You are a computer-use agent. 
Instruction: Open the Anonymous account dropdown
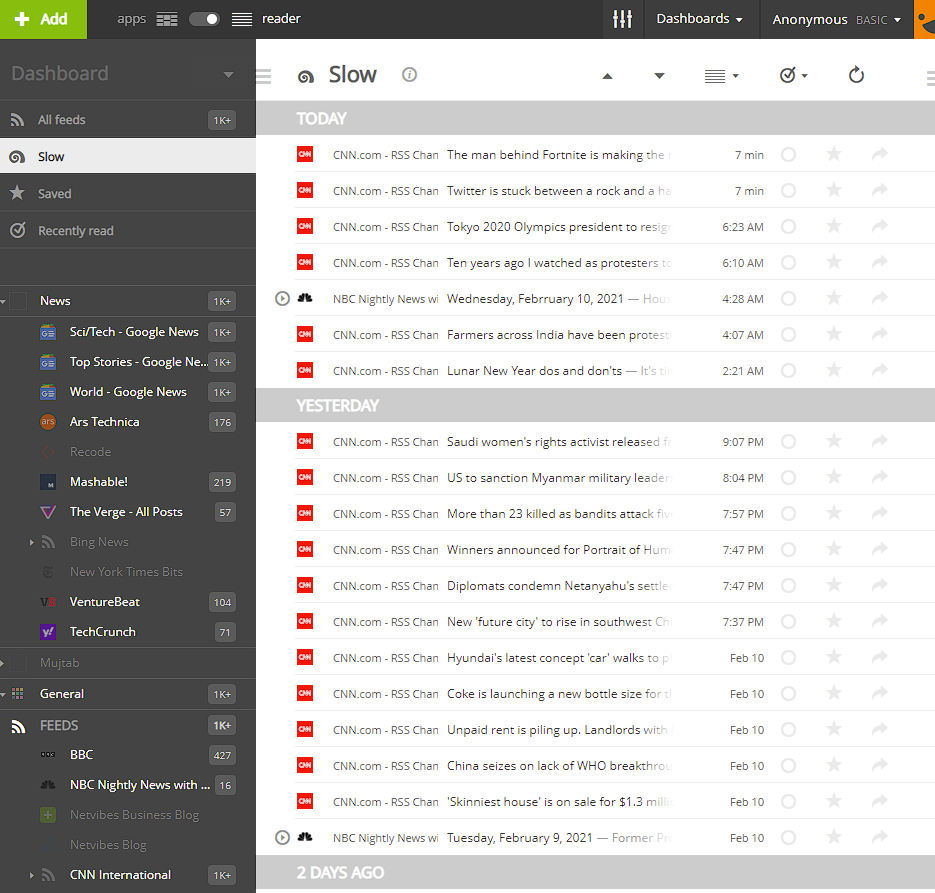pos(836,20)
